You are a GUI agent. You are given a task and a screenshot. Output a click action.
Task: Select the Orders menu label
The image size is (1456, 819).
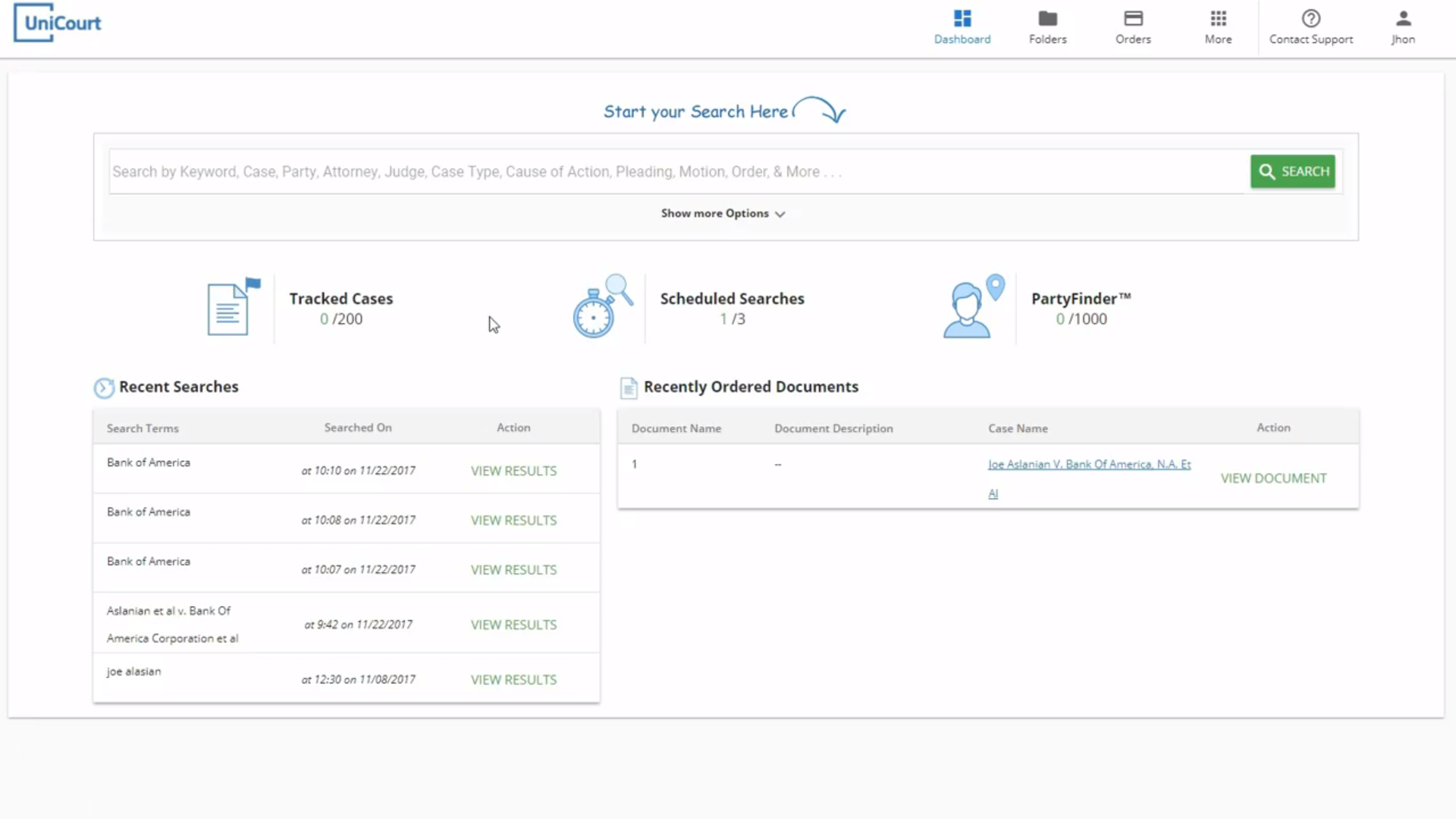(1133, 39)
